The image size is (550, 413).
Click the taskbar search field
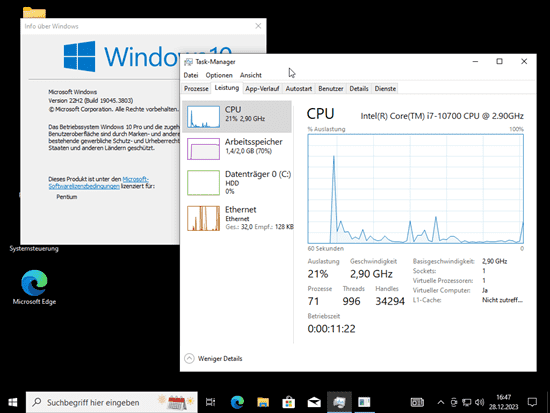(112, 402)
